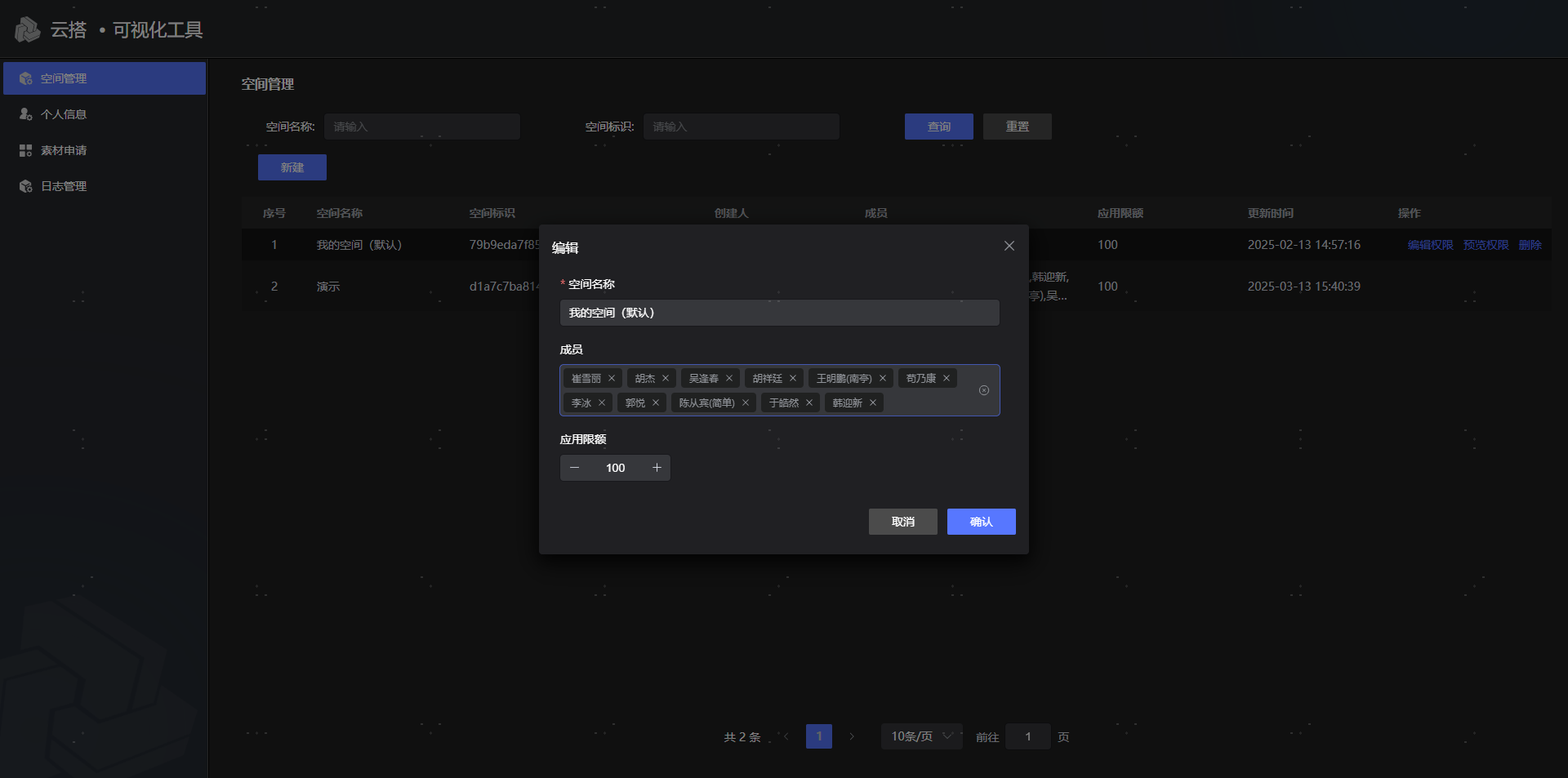Cancel the edit with 取消 button

coord(902,522)
